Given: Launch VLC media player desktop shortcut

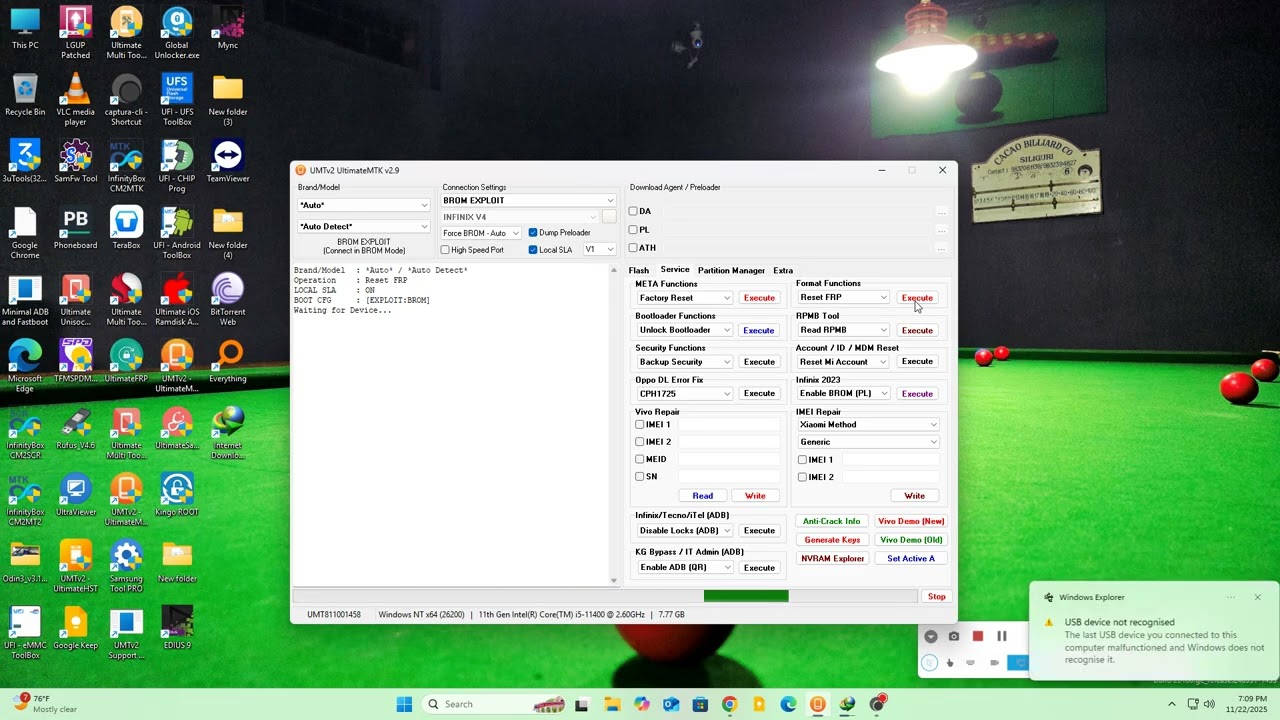Looking at the screenshot, I should 75,99.
